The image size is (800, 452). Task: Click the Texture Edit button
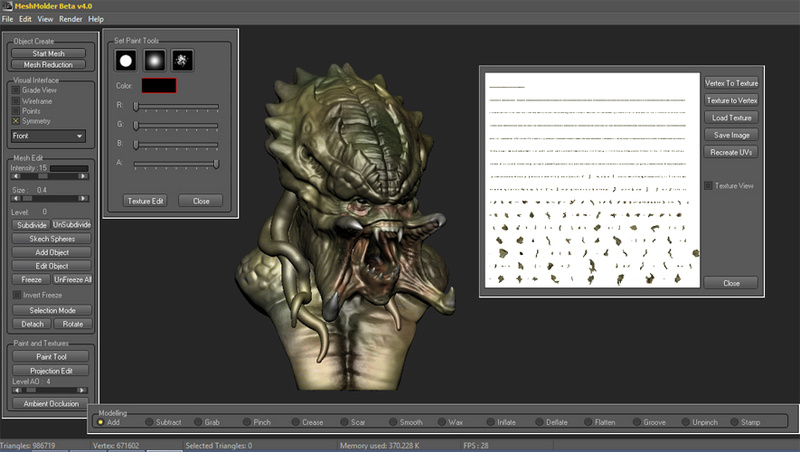145,201
